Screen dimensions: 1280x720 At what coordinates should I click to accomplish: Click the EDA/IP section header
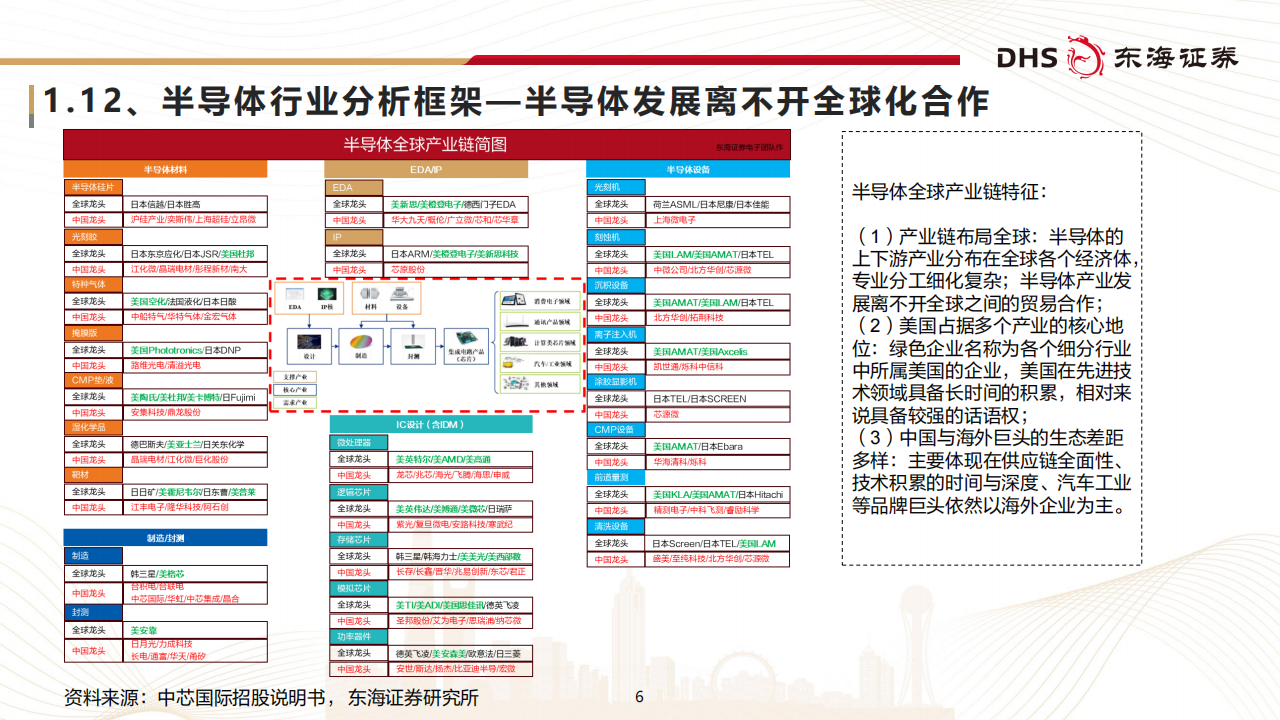coord(426,170)
